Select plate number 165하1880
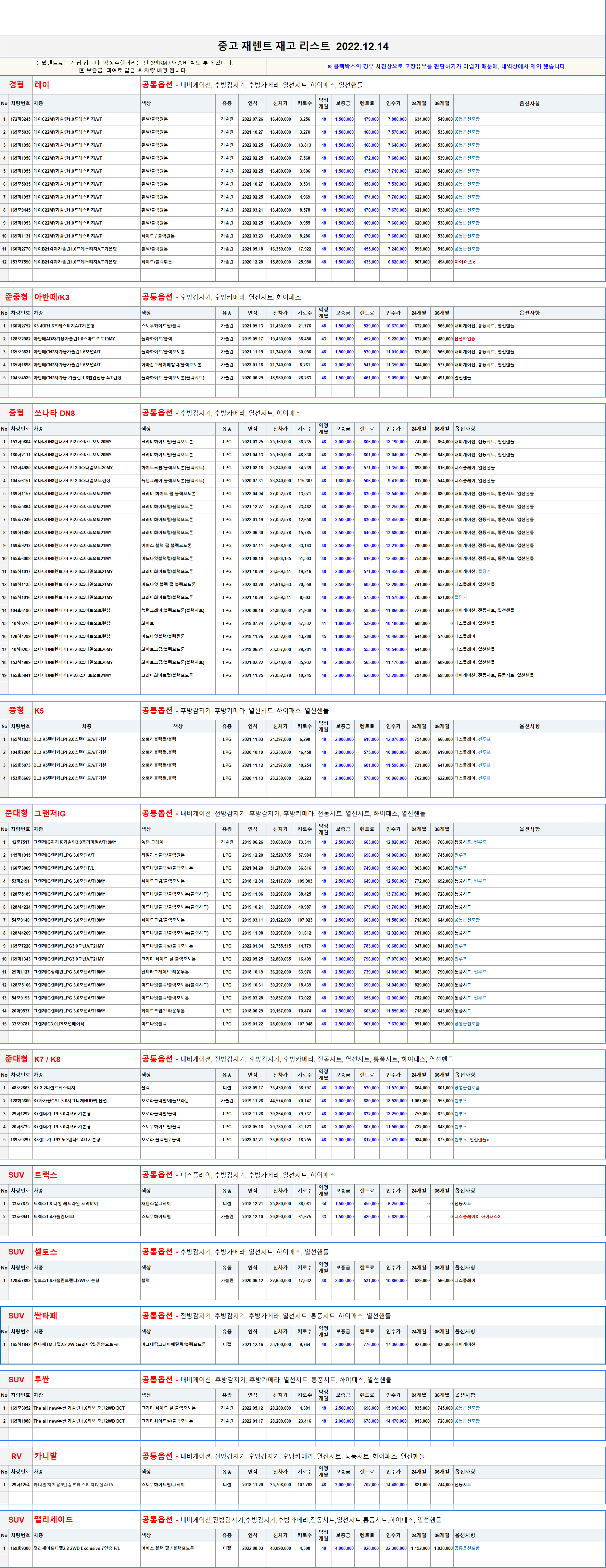Viewport: 606px width, 1568px height. coord(20,1421)
